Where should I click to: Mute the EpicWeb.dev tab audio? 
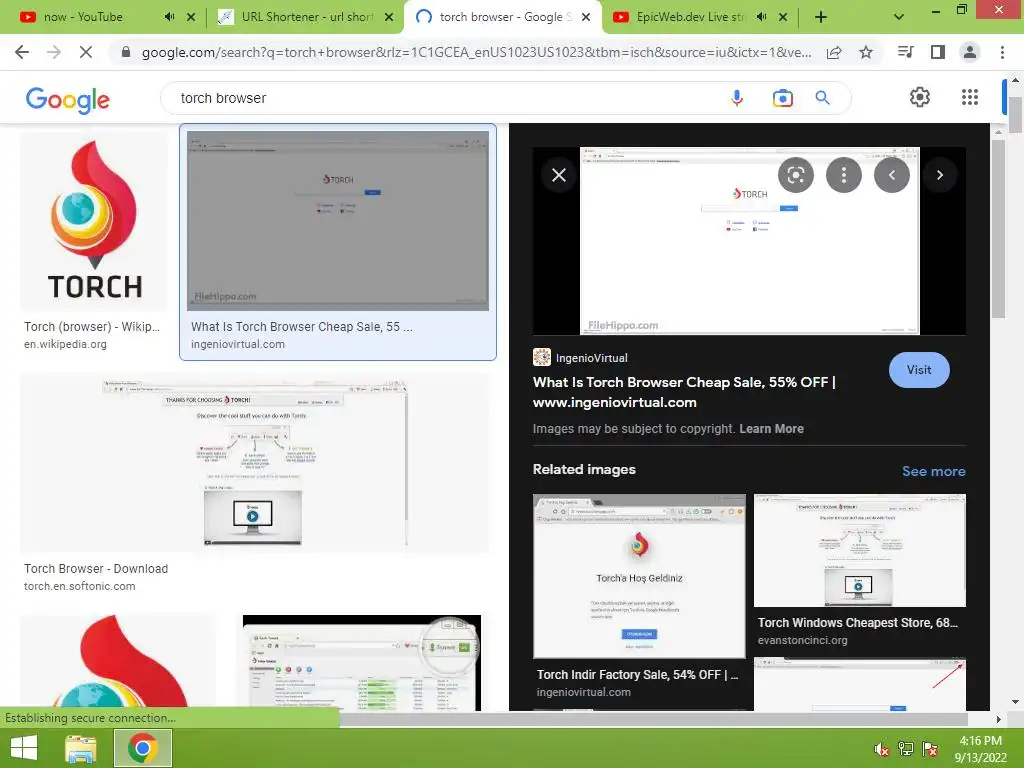pyautogui.click(x=761, y=17)
